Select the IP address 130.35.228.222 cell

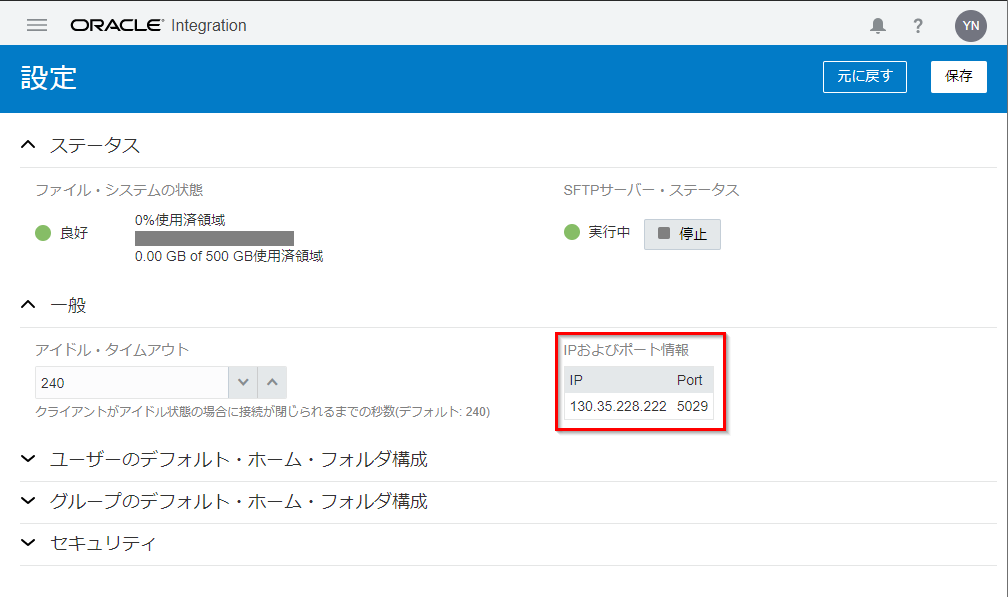pos(618,406)
